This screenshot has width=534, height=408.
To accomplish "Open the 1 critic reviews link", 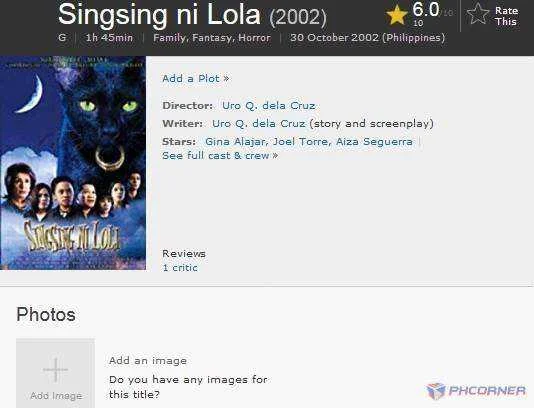I will (180, 268).
